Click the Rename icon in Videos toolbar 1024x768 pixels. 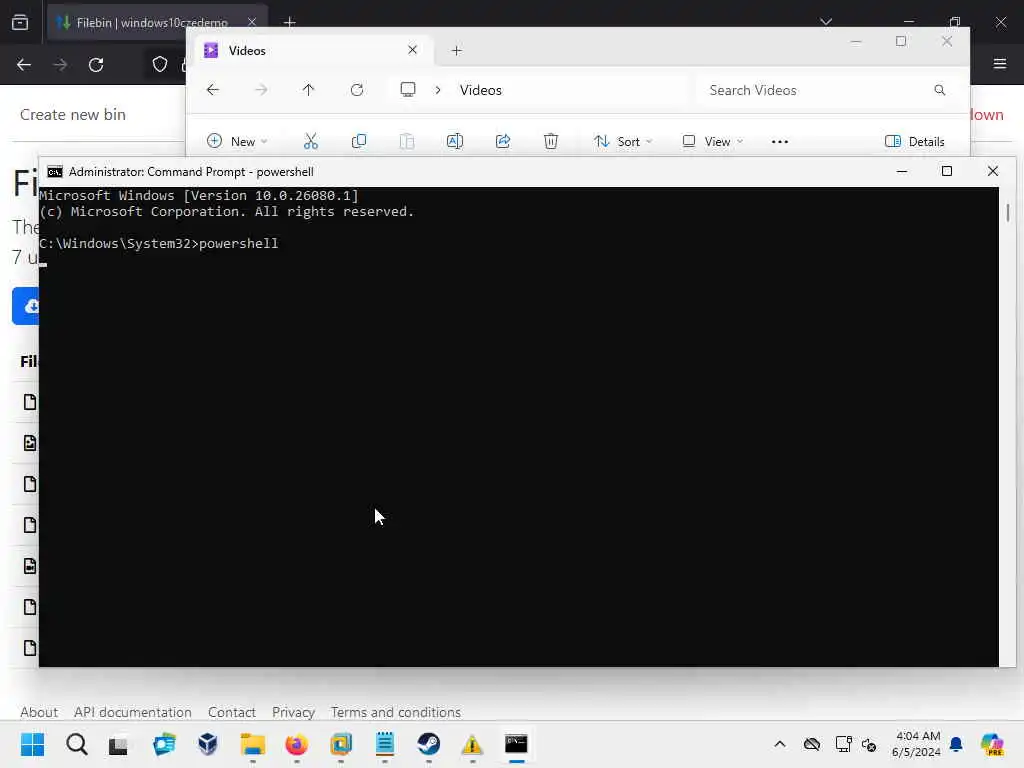(455, 141)
